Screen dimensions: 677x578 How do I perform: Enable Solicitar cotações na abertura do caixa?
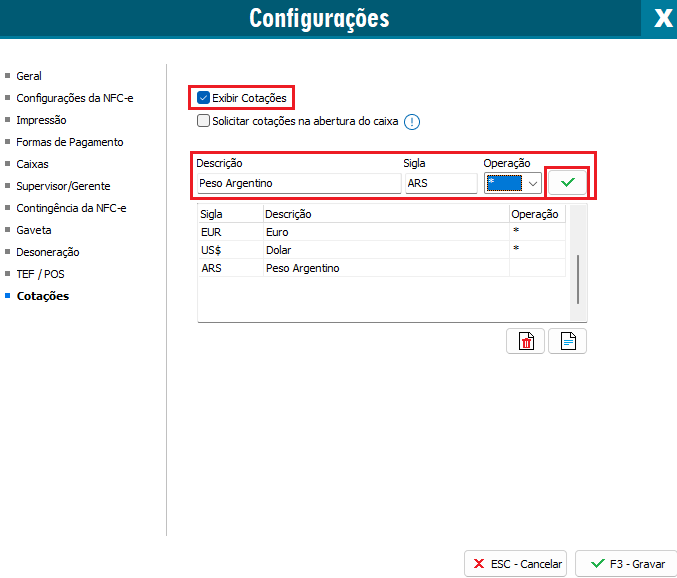point(204,121)
